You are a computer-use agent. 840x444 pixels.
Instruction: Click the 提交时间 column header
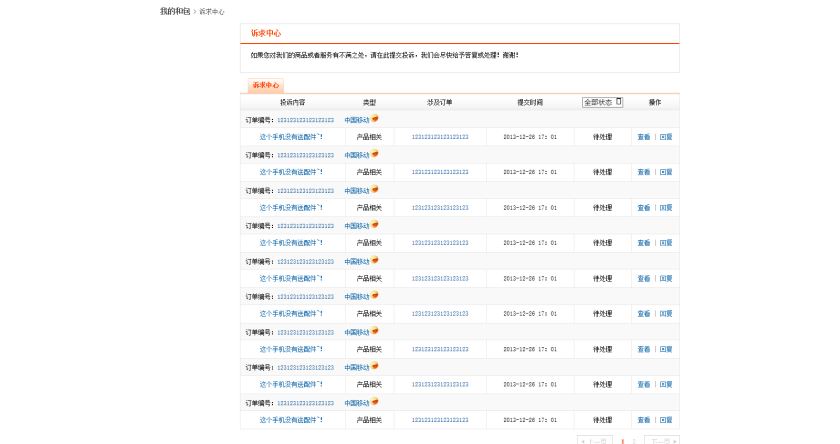click(x=530, y=102)
